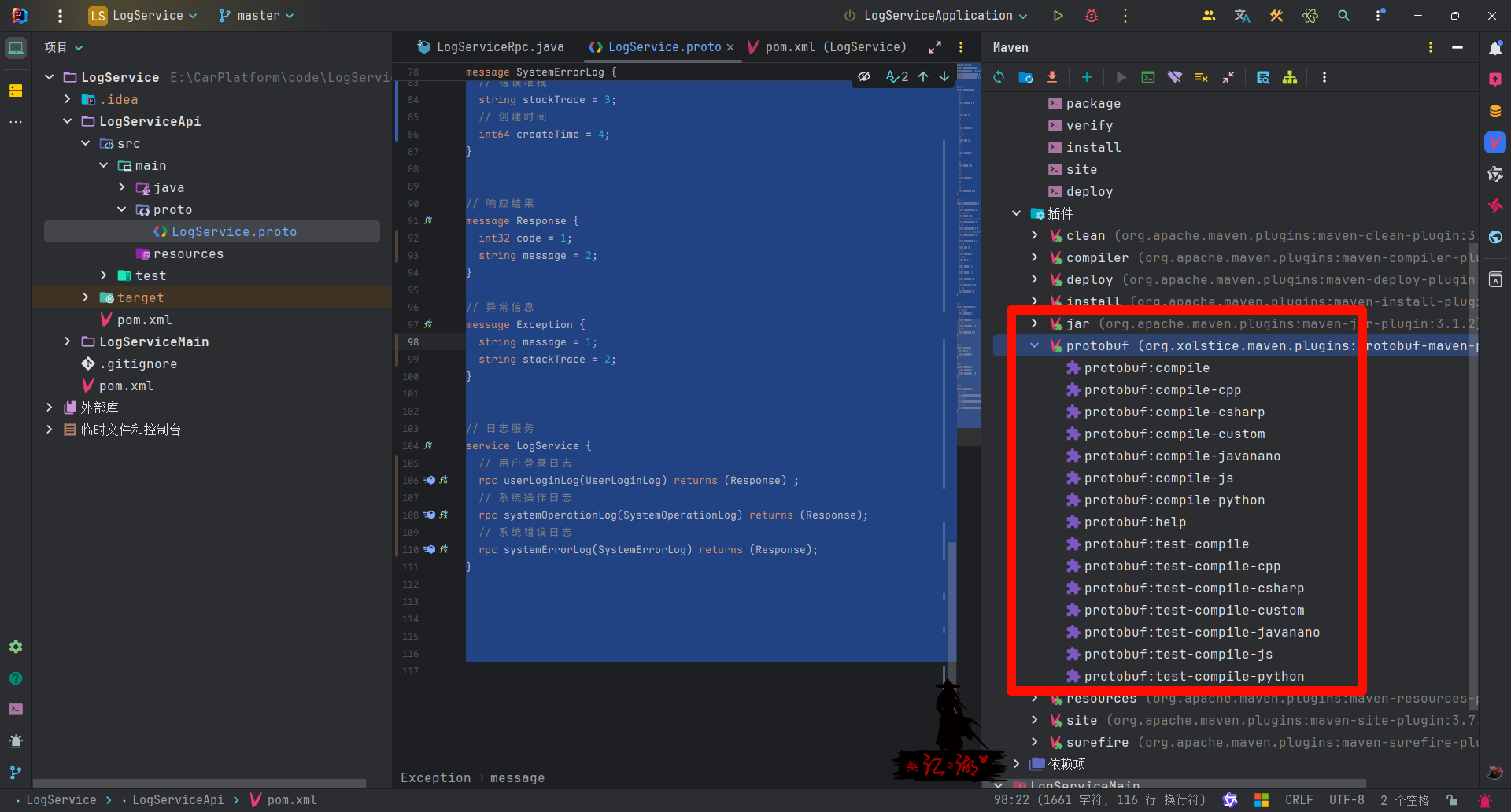Reload all Maven projects

[x=999, y=77]
